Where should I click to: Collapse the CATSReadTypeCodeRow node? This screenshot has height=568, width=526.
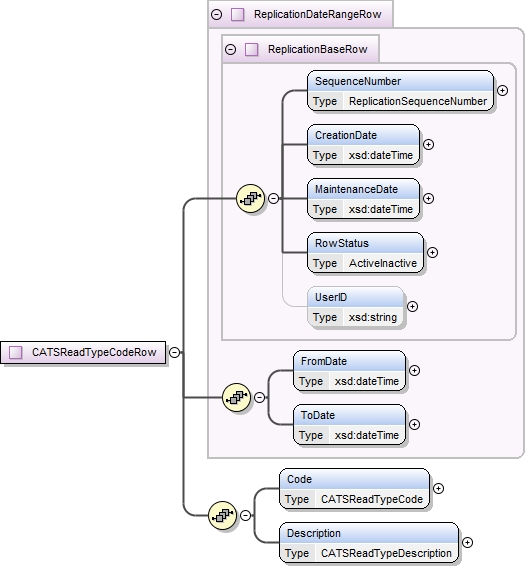pyautogui.click(x=175, y=352)
